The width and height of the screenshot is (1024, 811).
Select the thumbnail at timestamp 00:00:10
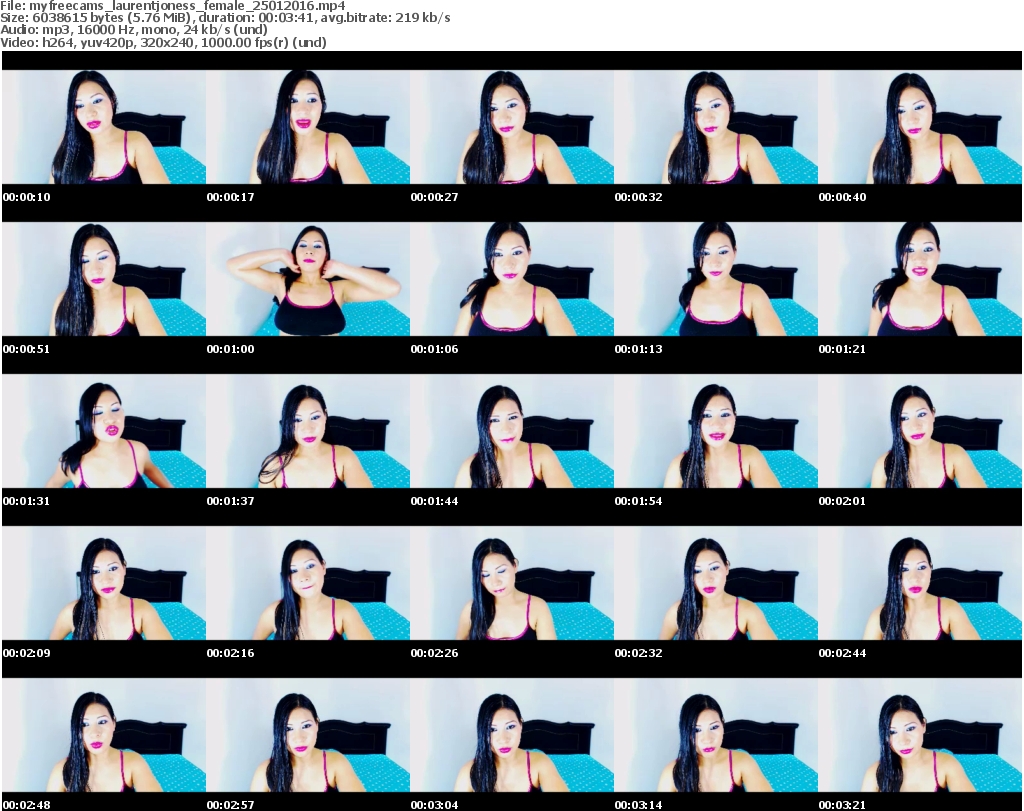tap(104, 127)
